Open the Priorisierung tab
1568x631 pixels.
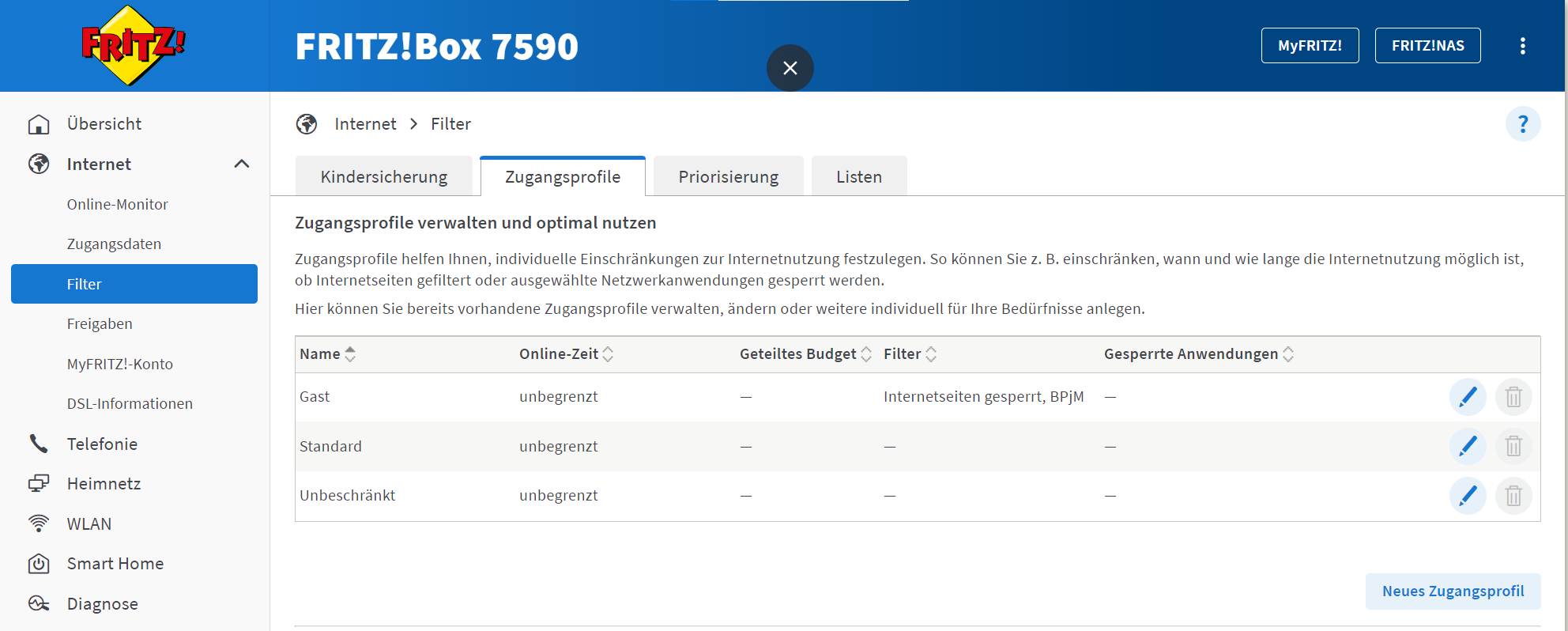tap(729, 176)
